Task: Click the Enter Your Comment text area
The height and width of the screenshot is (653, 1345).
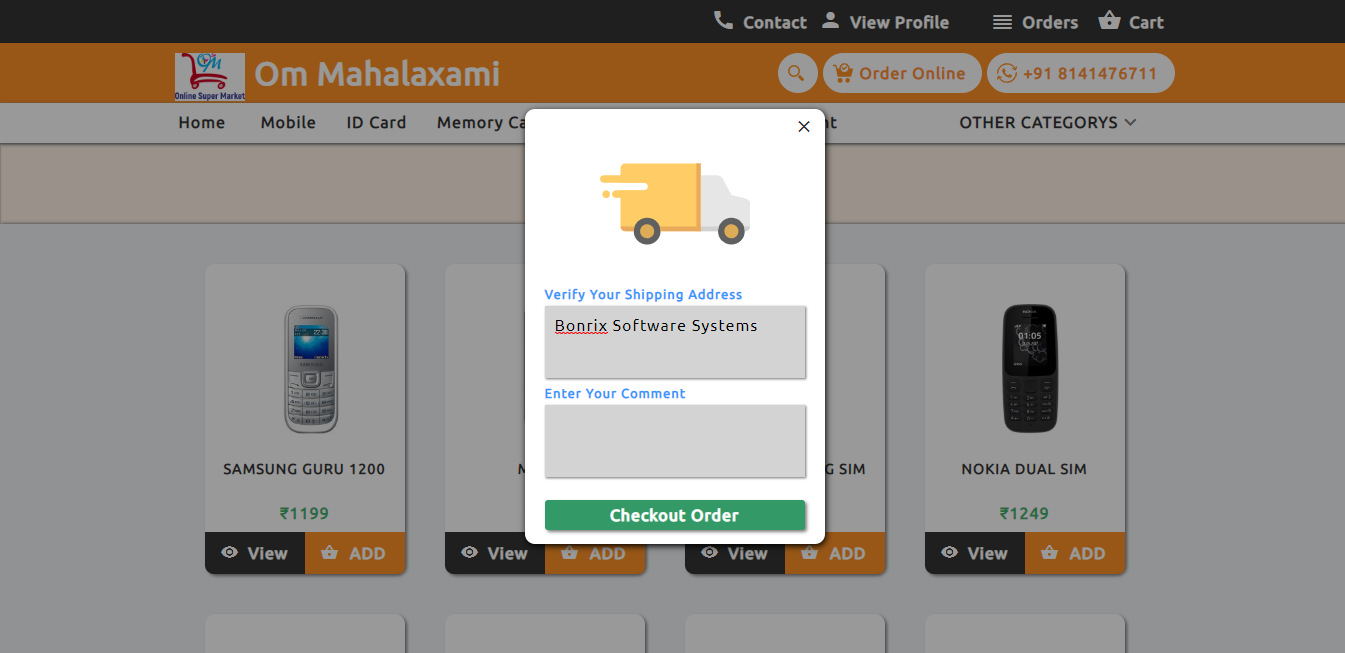Action: tap(675, 441)
